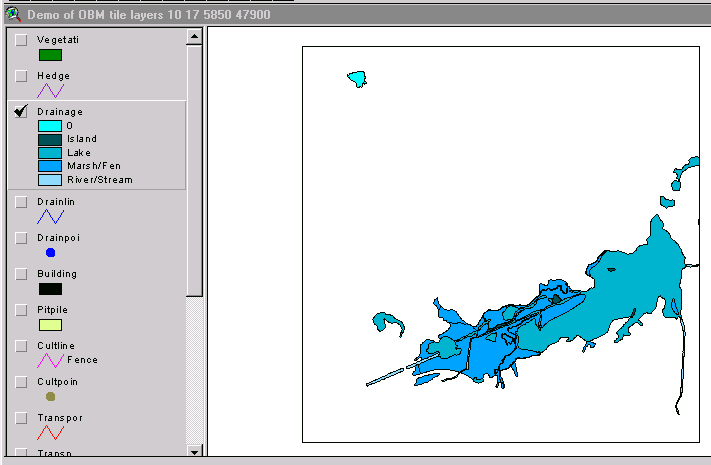Click the legend scrollbar down arrow
711x465 pixels.
tap(194, 452)
